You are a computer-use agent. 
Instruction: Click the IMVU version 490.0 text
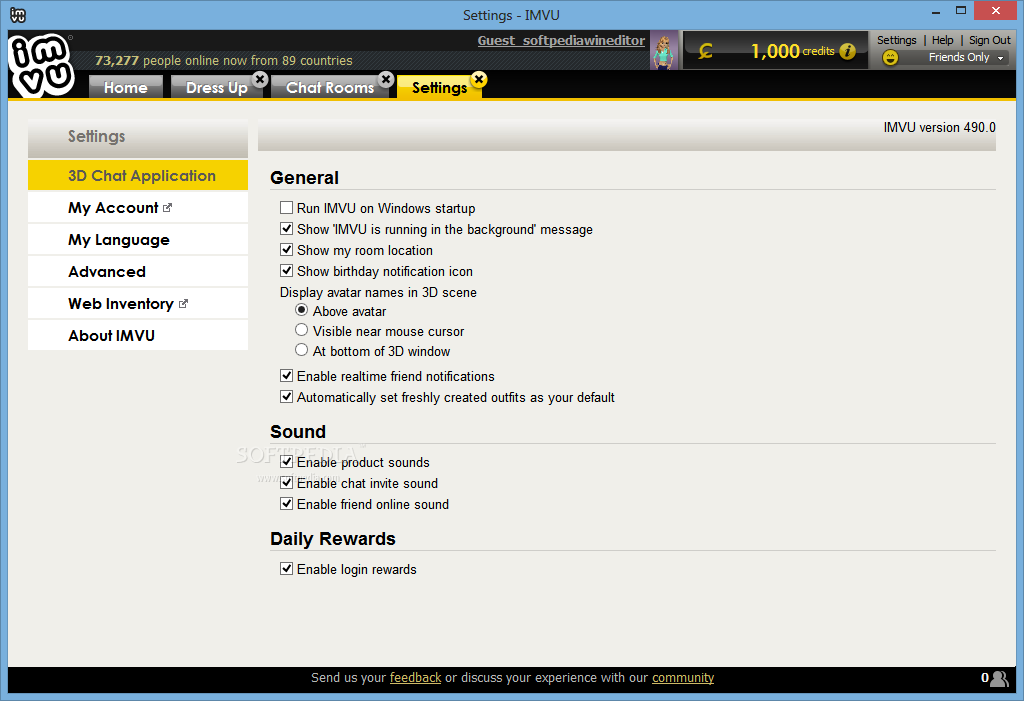[x=939, y=127]
